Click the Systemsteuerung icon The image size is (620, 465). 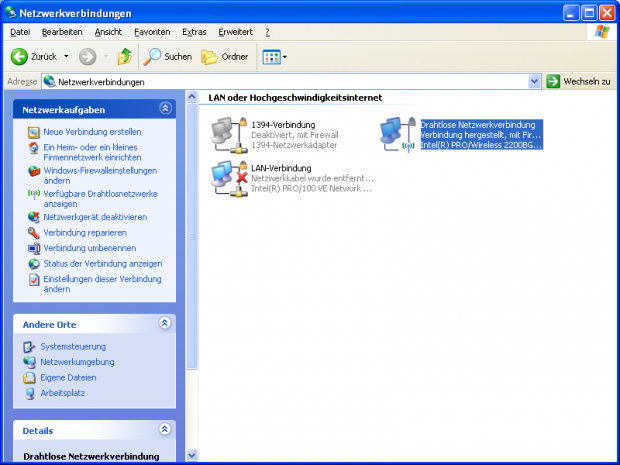(29, 347)
